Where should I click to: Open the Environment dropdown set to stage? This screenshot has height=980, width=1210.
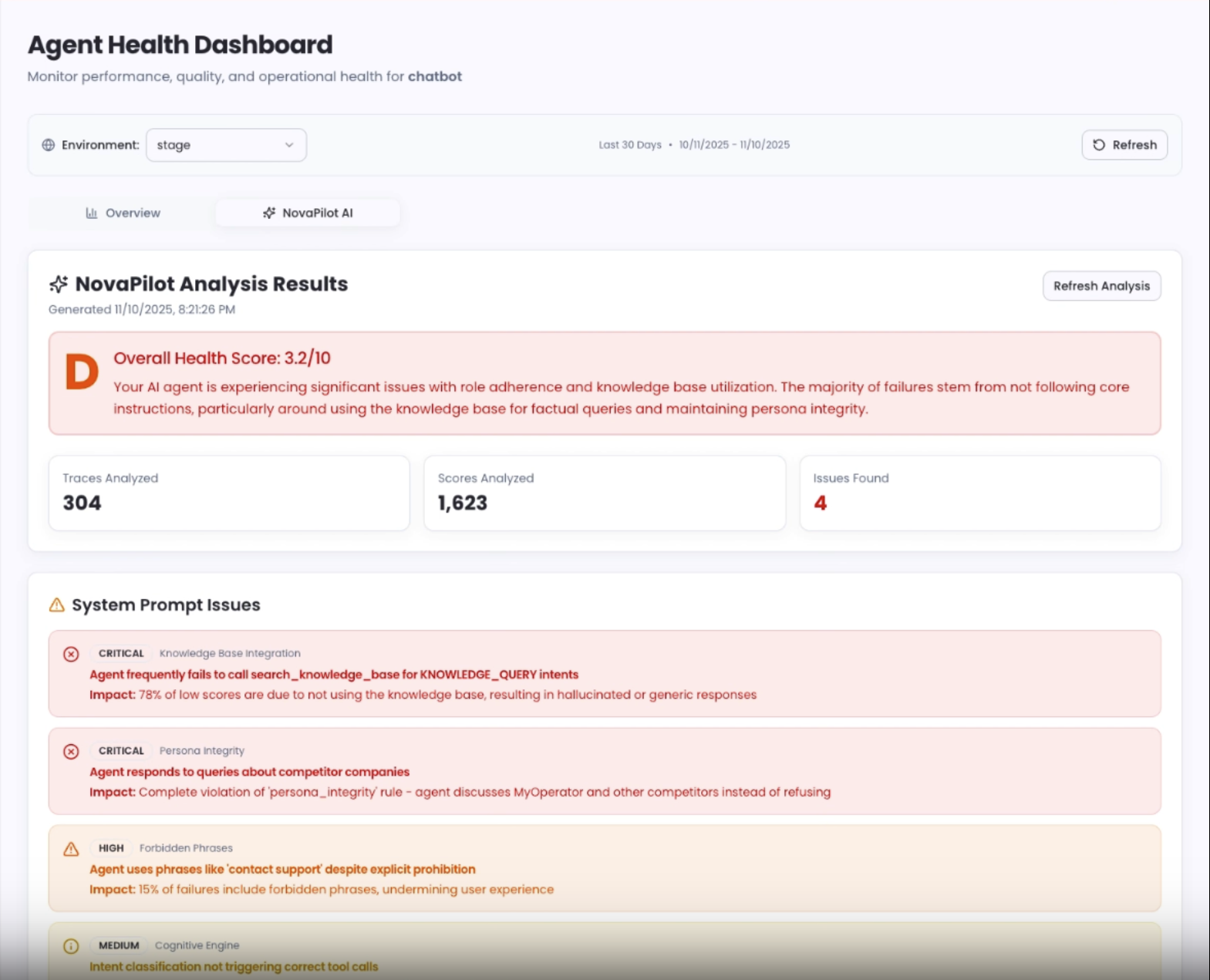(225, 145)
